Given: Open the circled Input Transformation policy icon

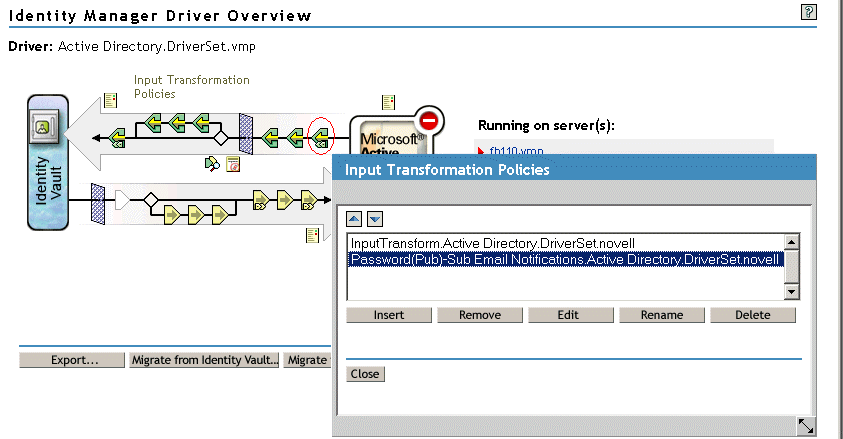Looking at the screenshot, I should click(321, 138).
